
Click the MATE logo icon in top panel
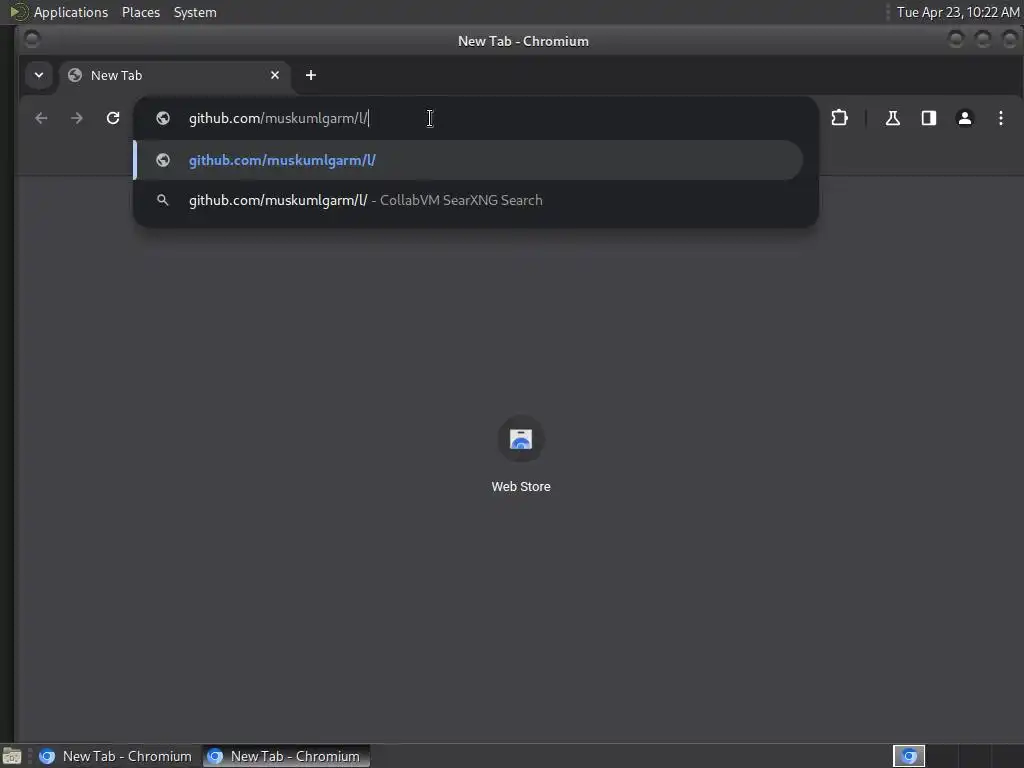tap(18, 12)
